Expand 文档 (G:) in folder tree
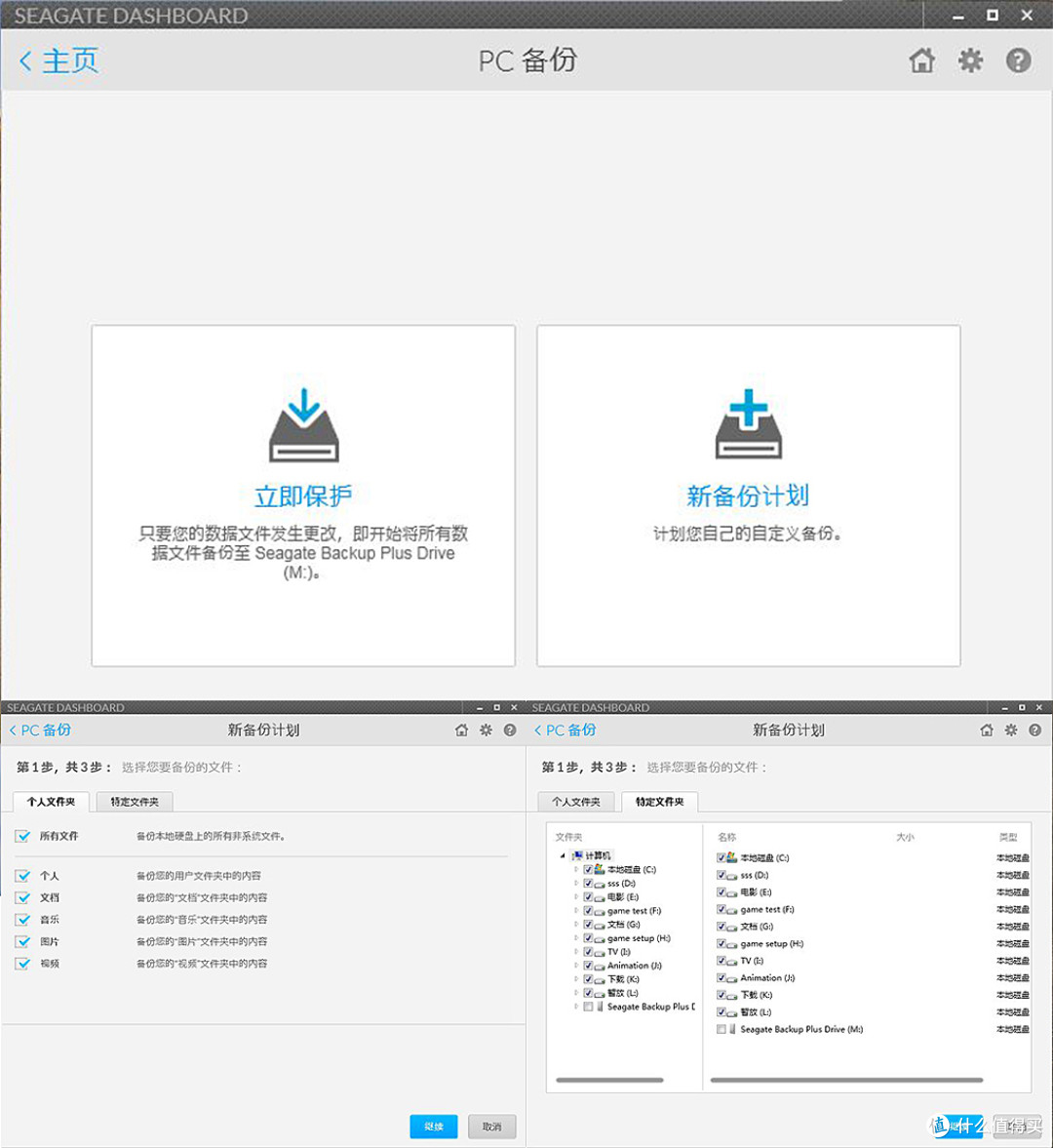The height and width of the screenshot is (1148, 1053). point(576,925)
